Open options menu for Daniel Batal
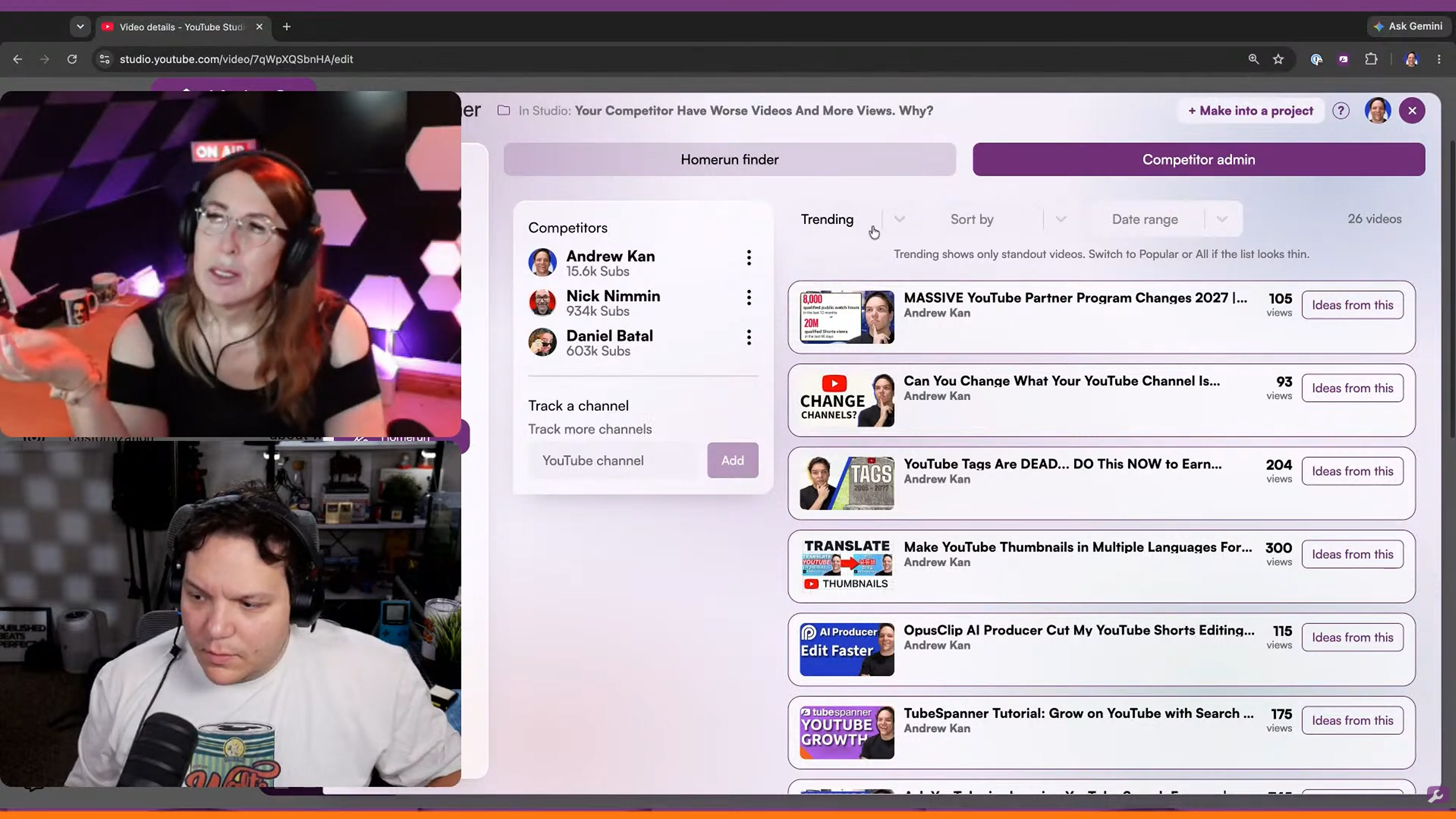Viewport: 1456px width, 819px height. coord(749,338)
